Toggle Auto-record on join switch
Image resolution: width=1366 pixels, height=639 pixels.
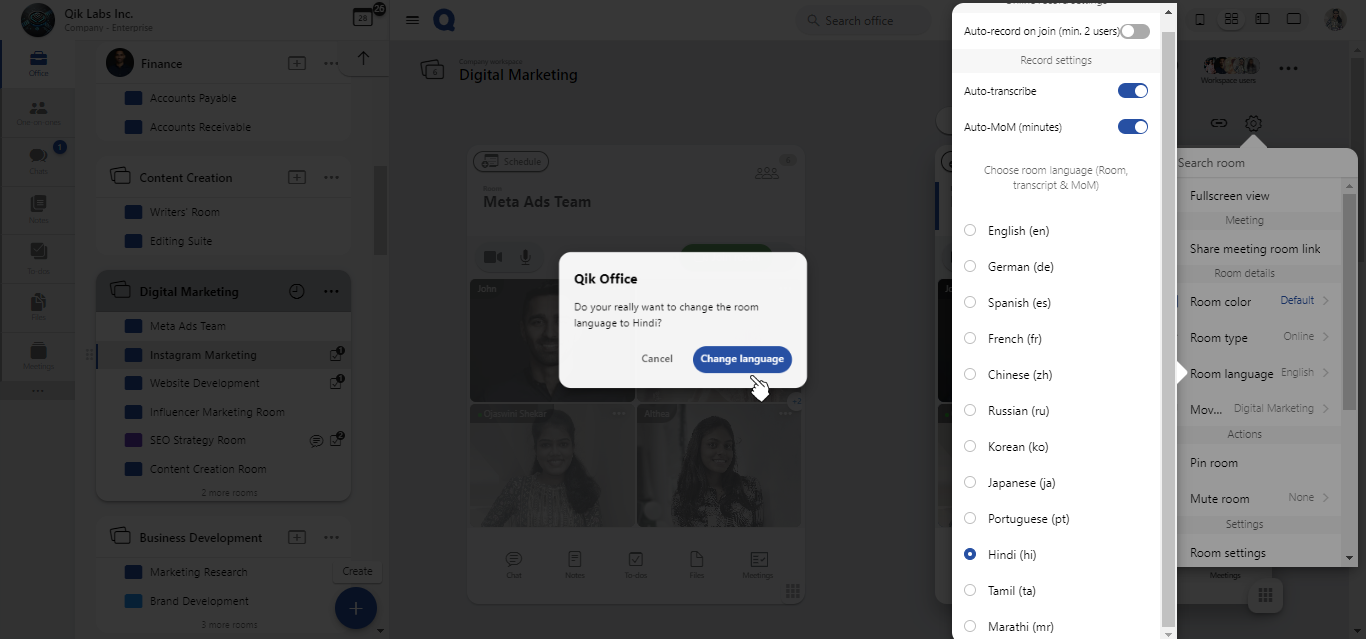[x=1134, y=32]
